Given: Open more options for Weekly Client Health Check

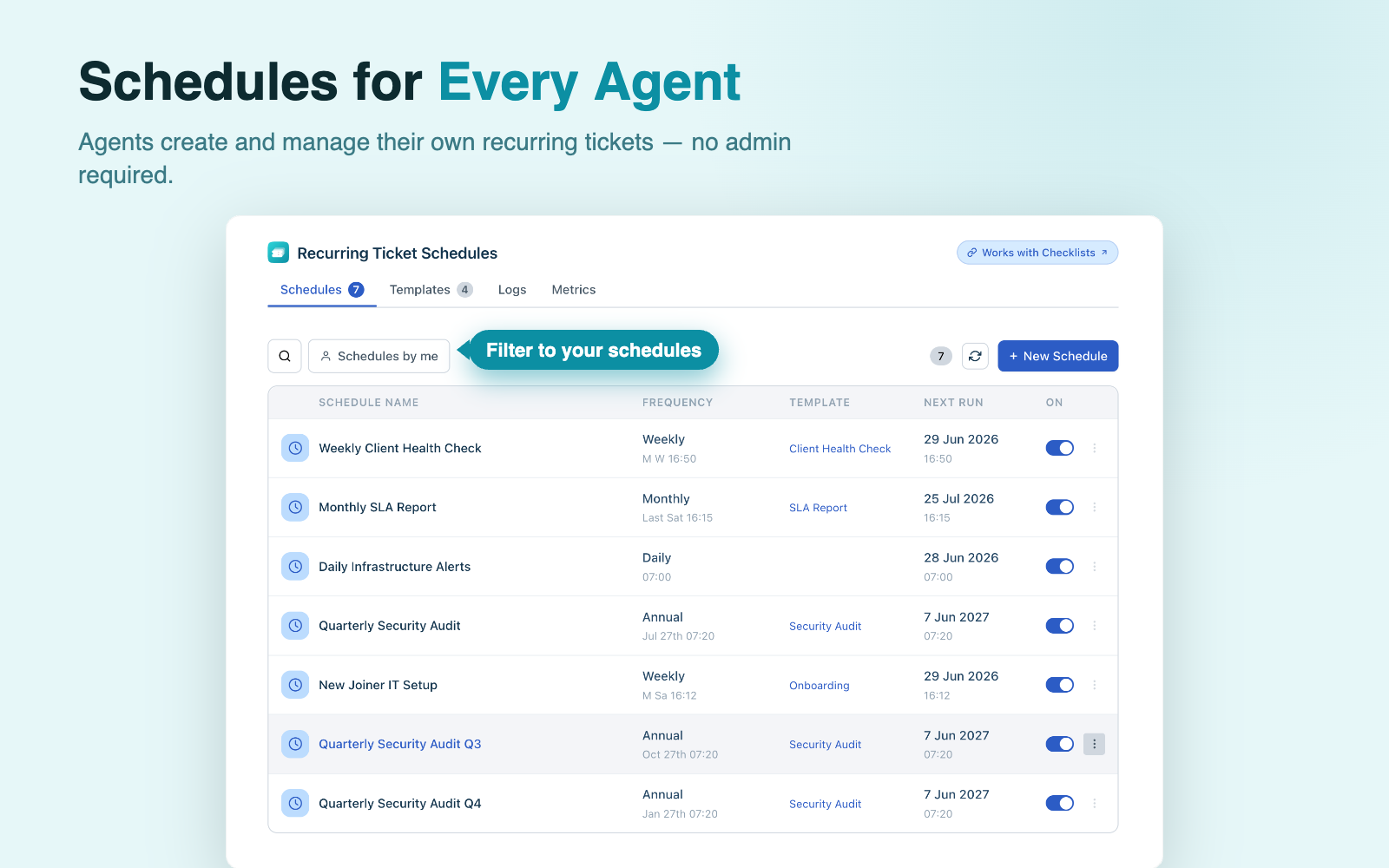Looking at the screenshot, I should click(1094, 448).
